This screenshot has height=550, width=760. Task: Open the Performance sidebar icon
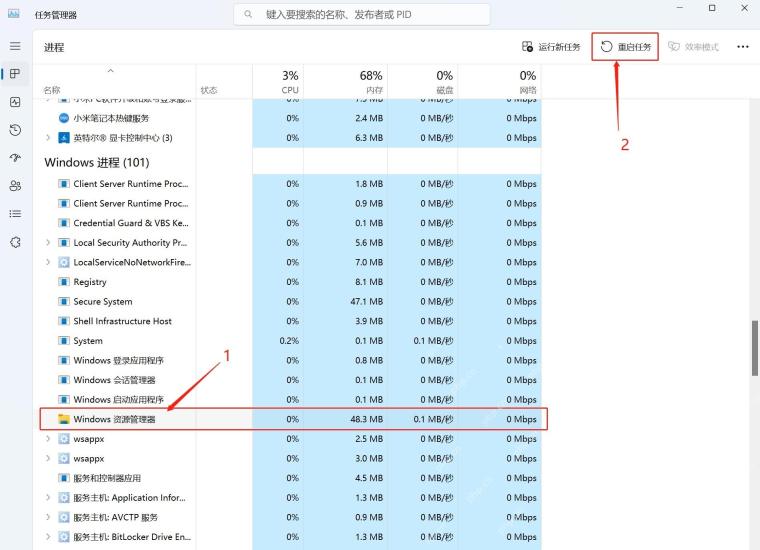click(15, 102)
